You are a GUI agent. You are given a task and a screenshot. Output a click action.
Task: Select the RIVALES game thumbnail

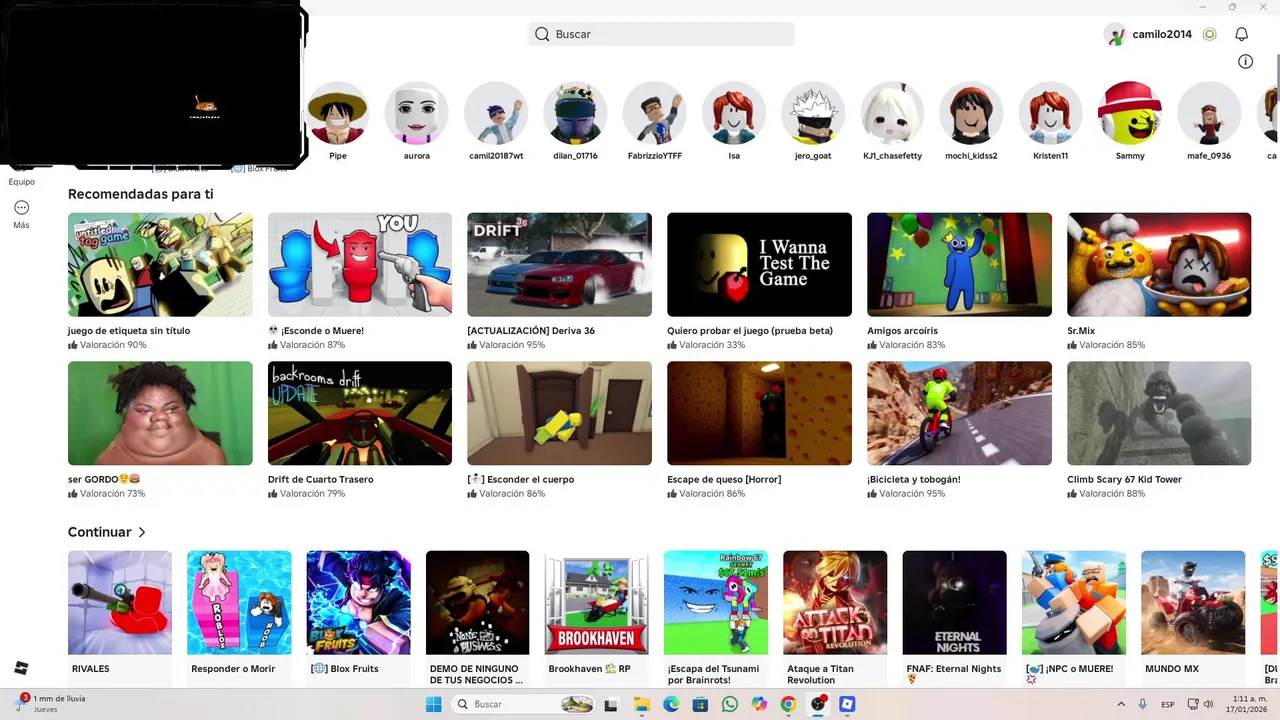click(x=120, y=603)
